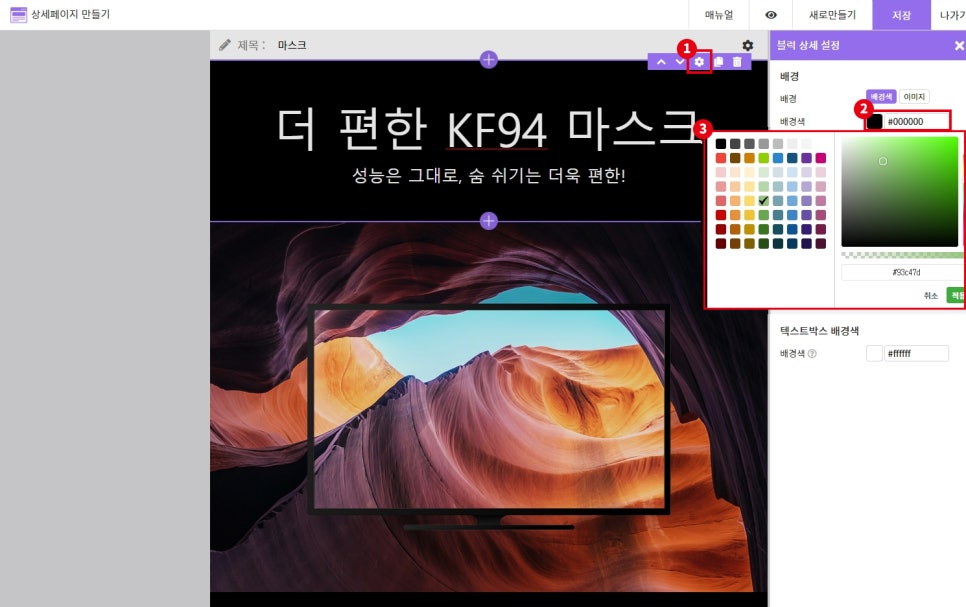Screen dimensions: 966x607
Task: Click the #93c47d hex code field
Action: 903,272
